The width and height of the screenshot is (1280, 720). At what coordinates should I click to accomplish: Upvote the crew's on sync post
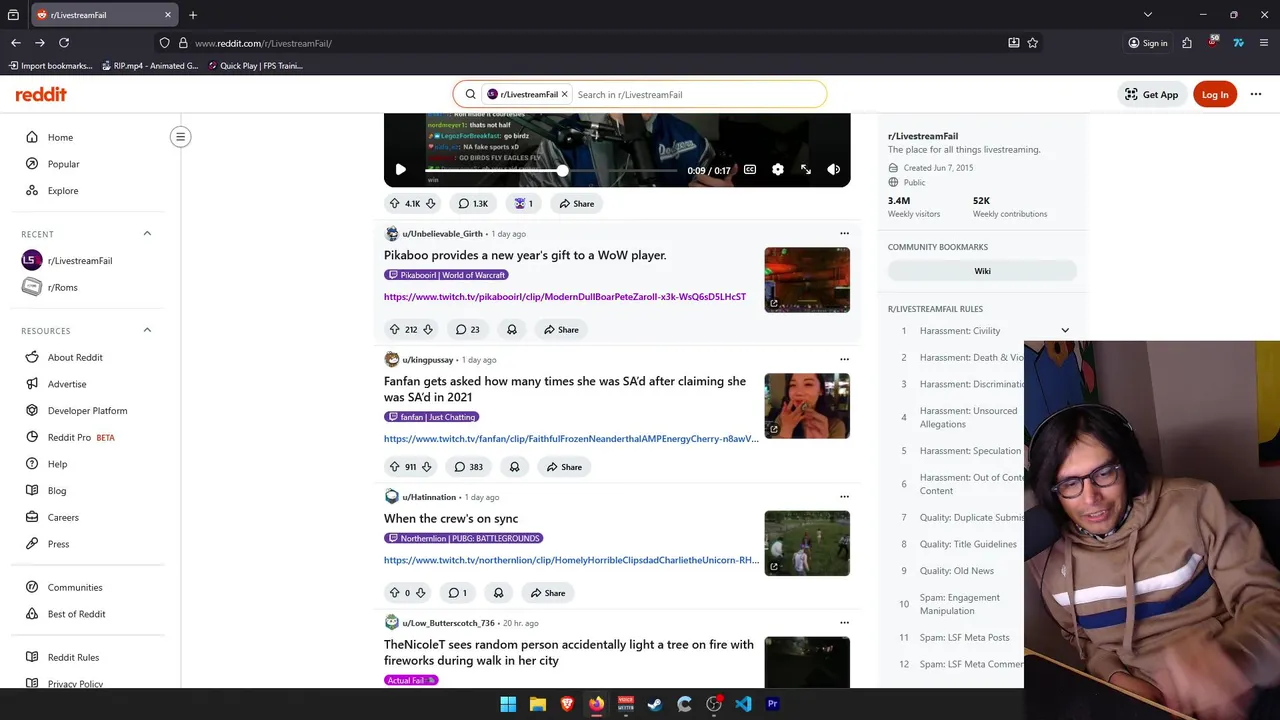394,593
